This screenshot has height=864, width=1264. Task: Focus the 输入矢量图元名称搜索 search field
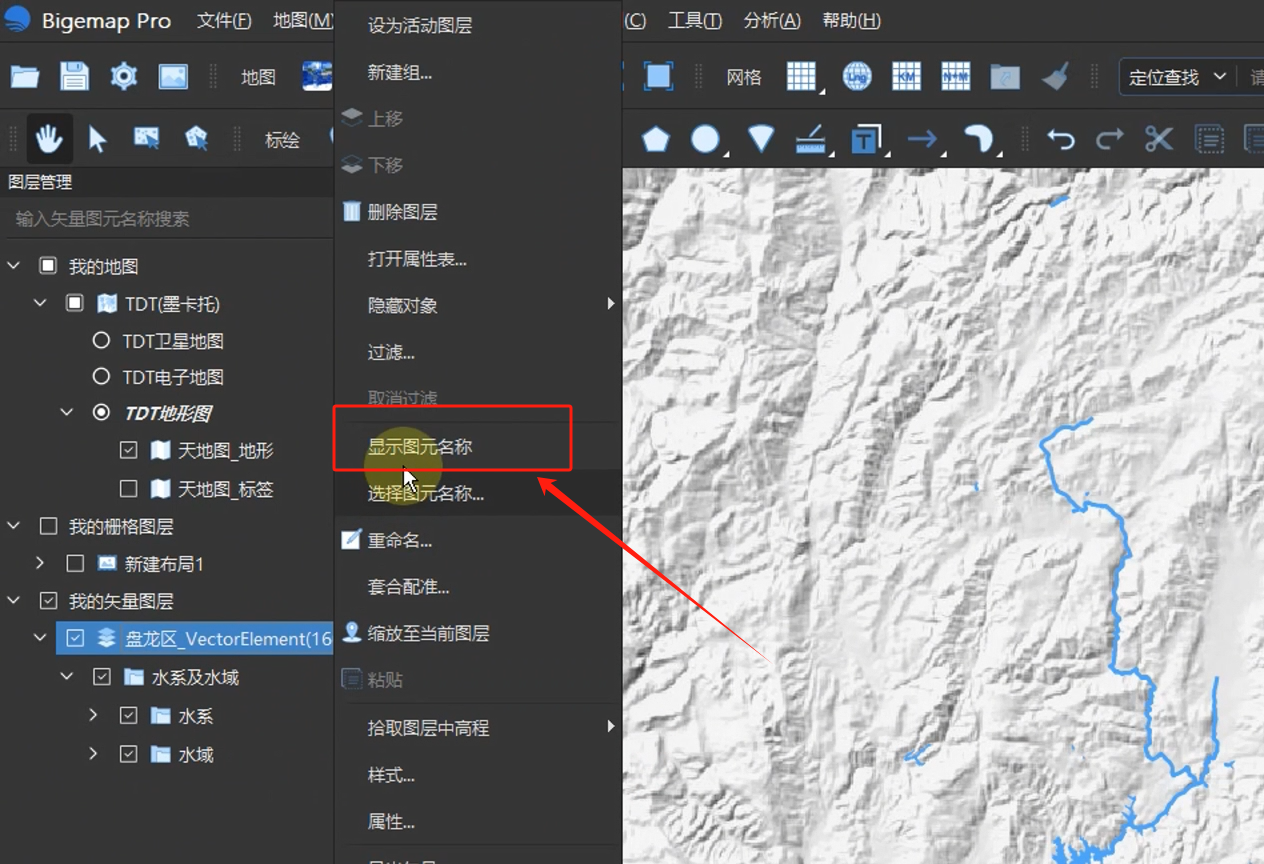click(168, 218)
